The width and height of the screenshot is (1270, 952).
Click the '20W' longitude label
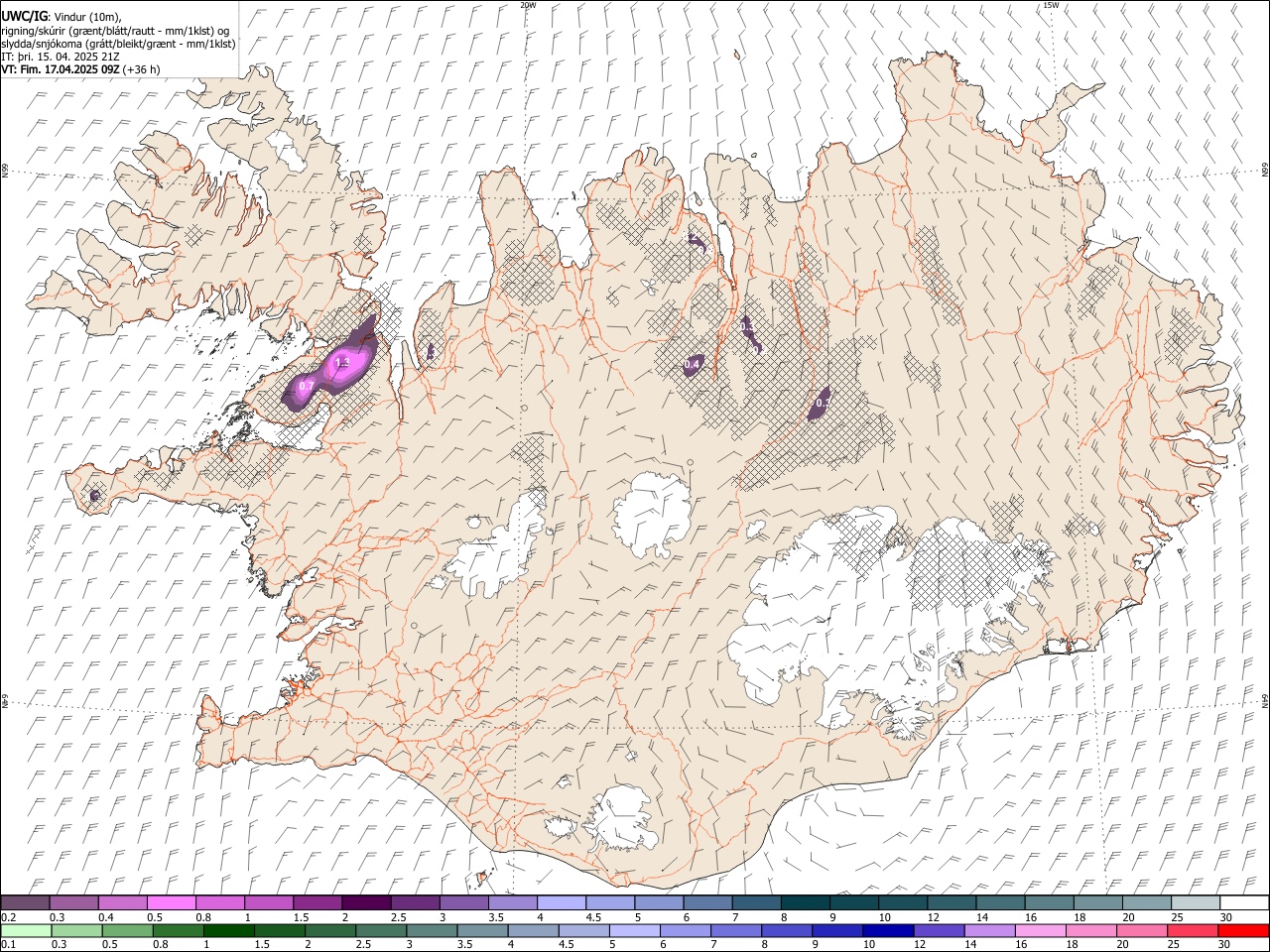tap(528, 5)
